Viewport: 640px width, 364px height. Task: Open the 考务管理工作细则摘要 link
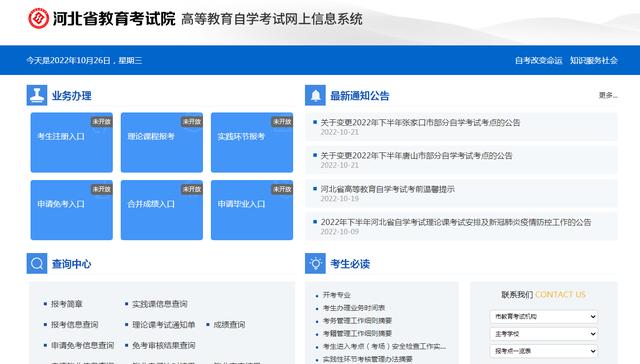click(x=357, y=321)
